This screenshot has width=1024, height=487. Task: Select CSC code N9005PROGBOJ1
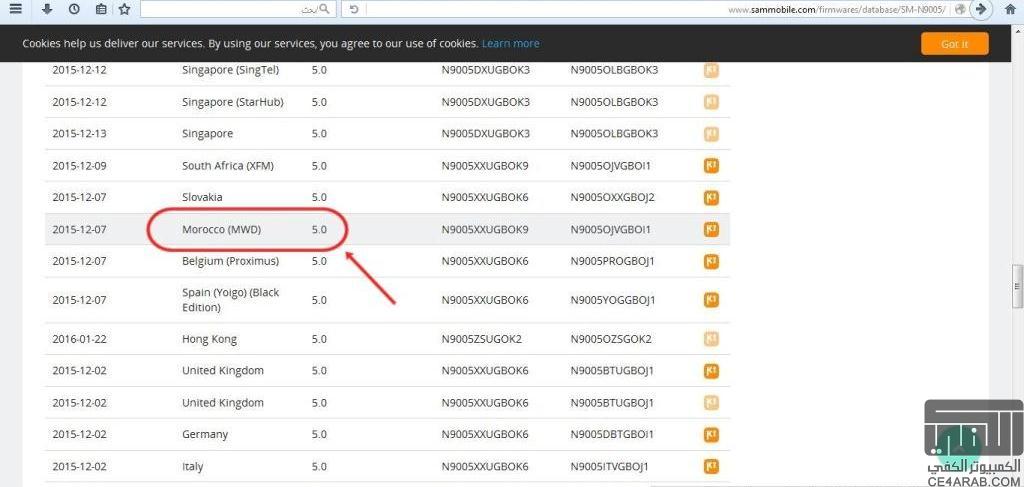coord(612,261)
